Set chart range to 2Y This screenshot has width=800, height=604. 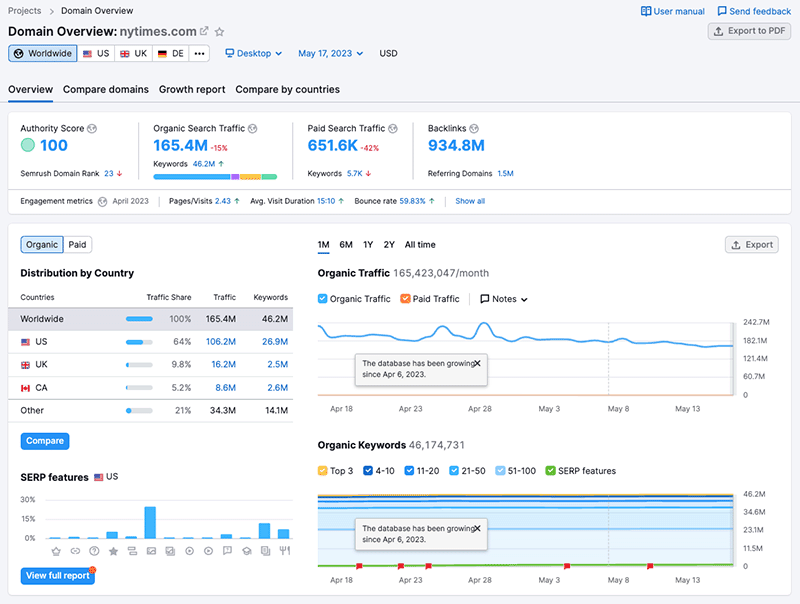coord(389,245)
